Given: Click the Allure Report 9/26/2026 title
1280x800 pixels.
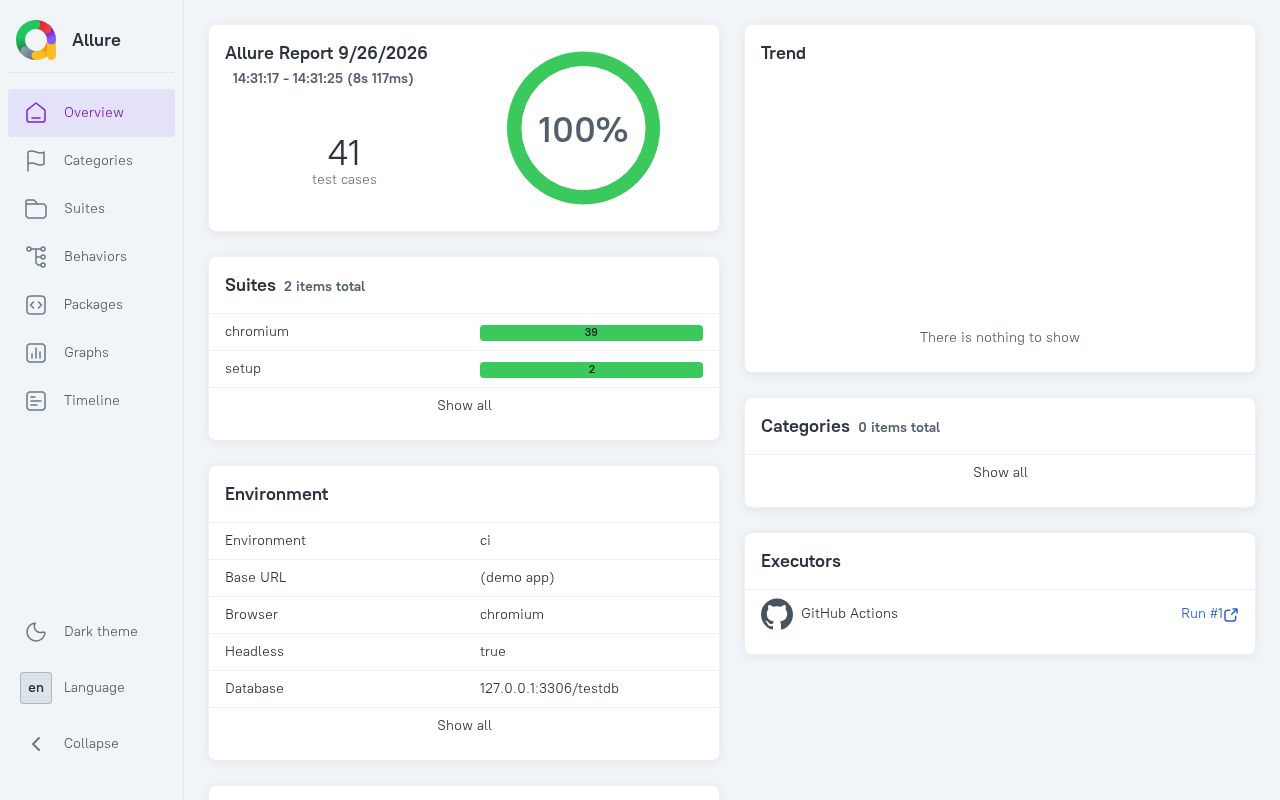Looking at the screenshot, I should coord(326,53).
